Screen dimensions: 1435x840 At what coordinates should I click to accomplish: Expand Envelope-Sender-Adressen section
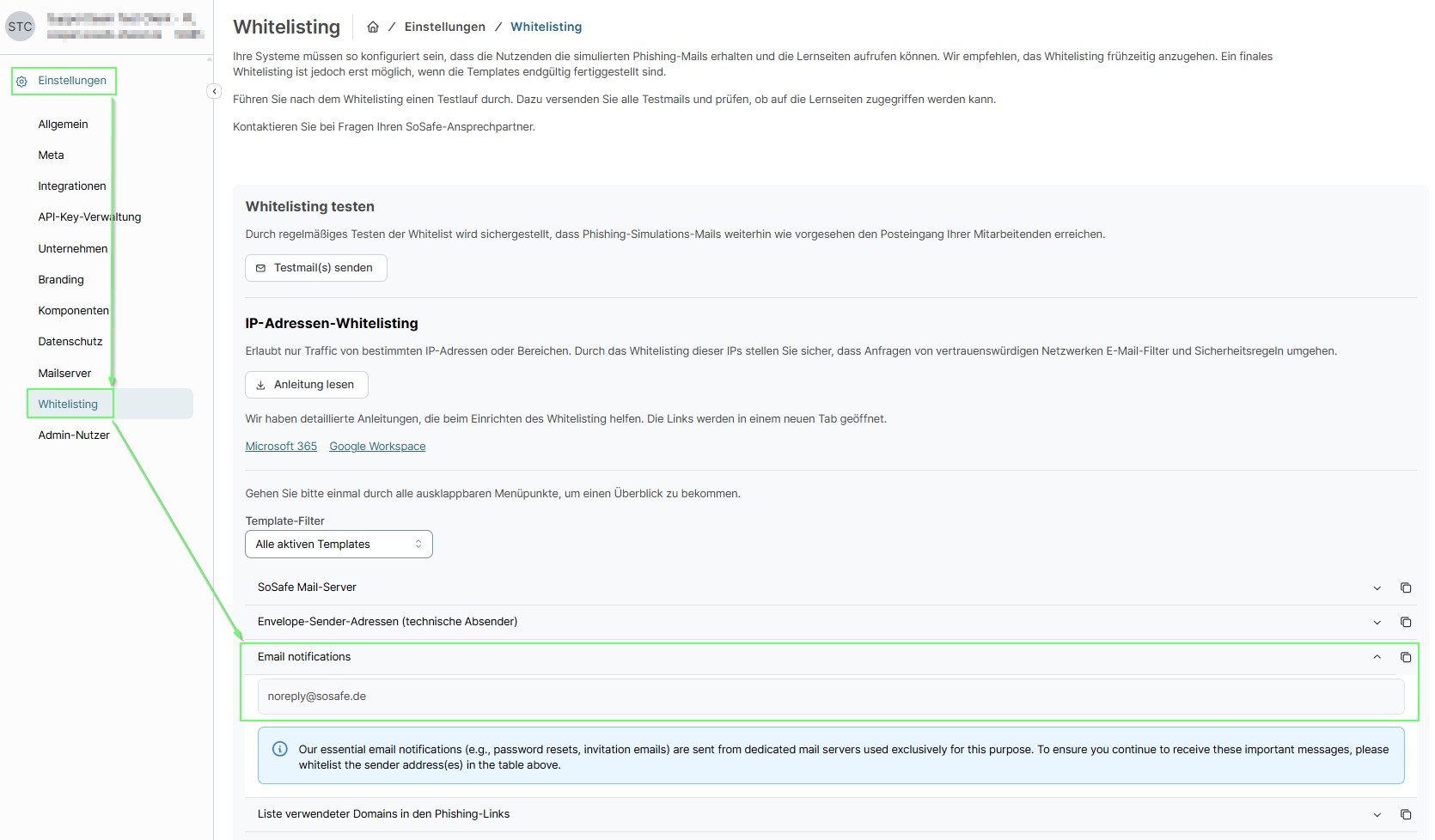click(1377, 622)
